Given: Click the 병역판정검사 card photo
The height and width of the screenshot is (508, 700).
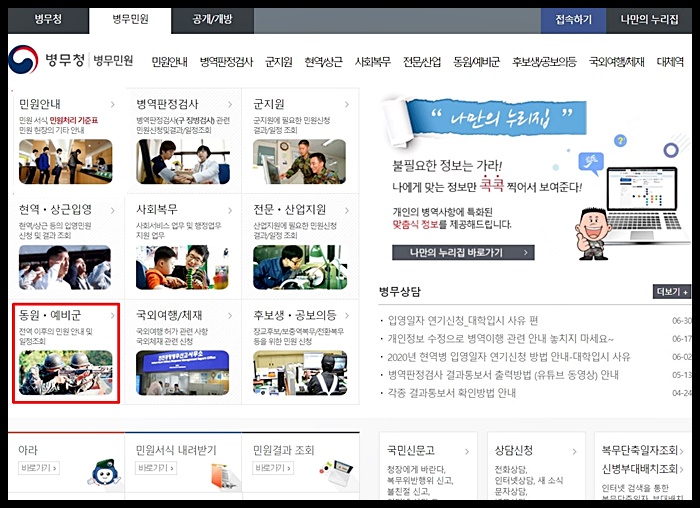Looking at the screenshot, I should [x=183, y=162].
